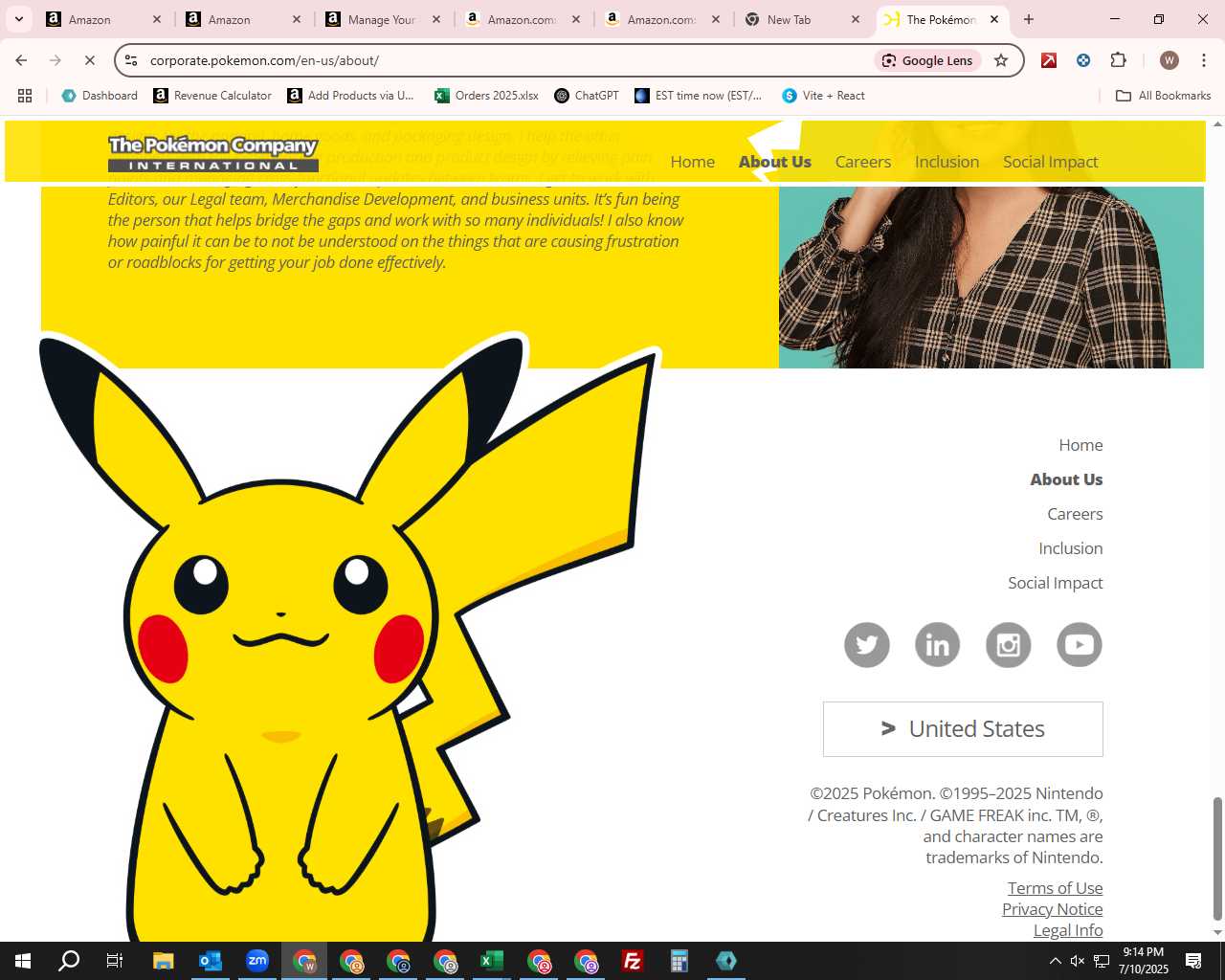1225x980 pixels.
Task: Open the EST time now bookmark
Action: point(699,96)
